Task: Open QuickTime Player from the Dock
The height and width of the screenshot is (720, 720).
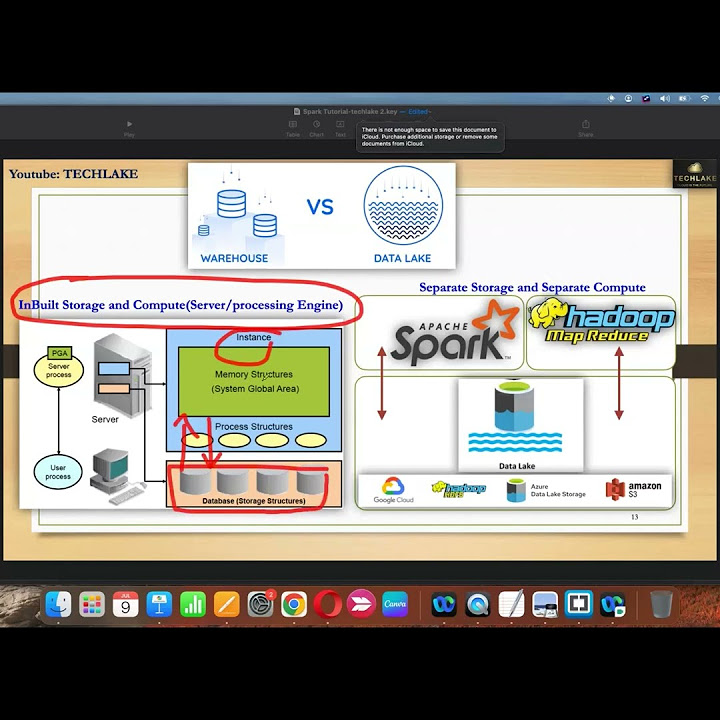Action: (x=478, y=604)
